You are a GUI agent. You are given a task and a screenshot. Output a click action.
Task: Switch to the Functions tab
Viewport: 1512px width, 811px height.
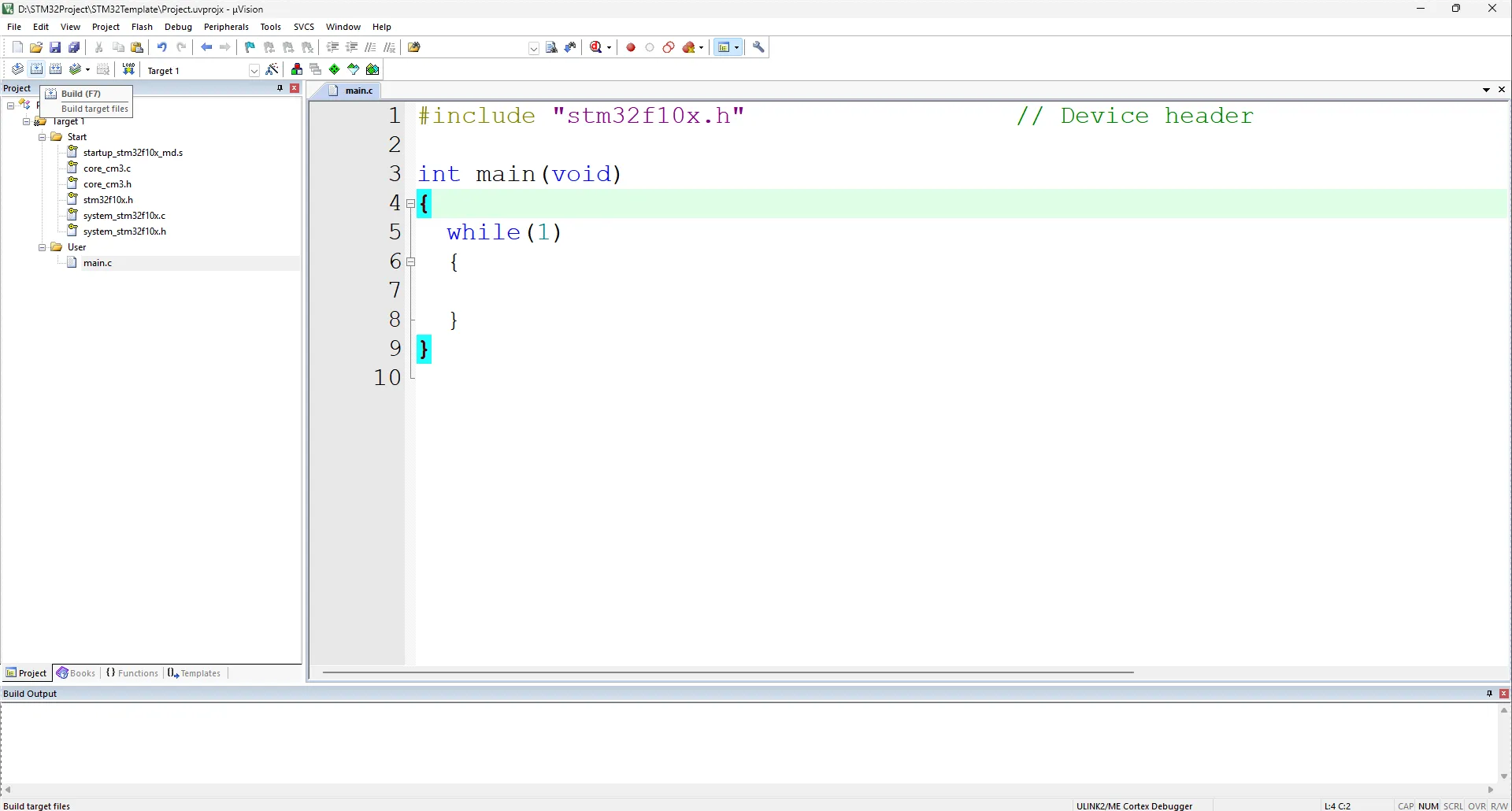pos(132,673)
